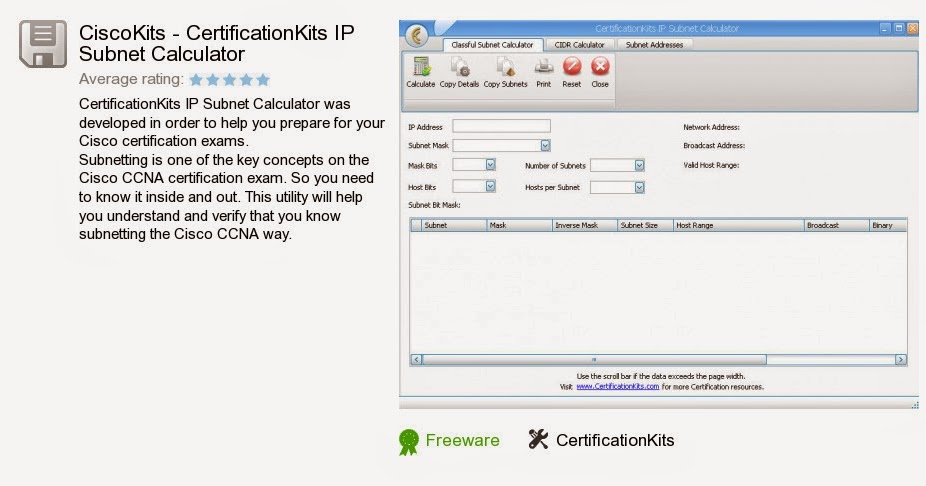This screenshot has height=486, width=926.
Task: Click the Freeware license label
Action: 462,441
